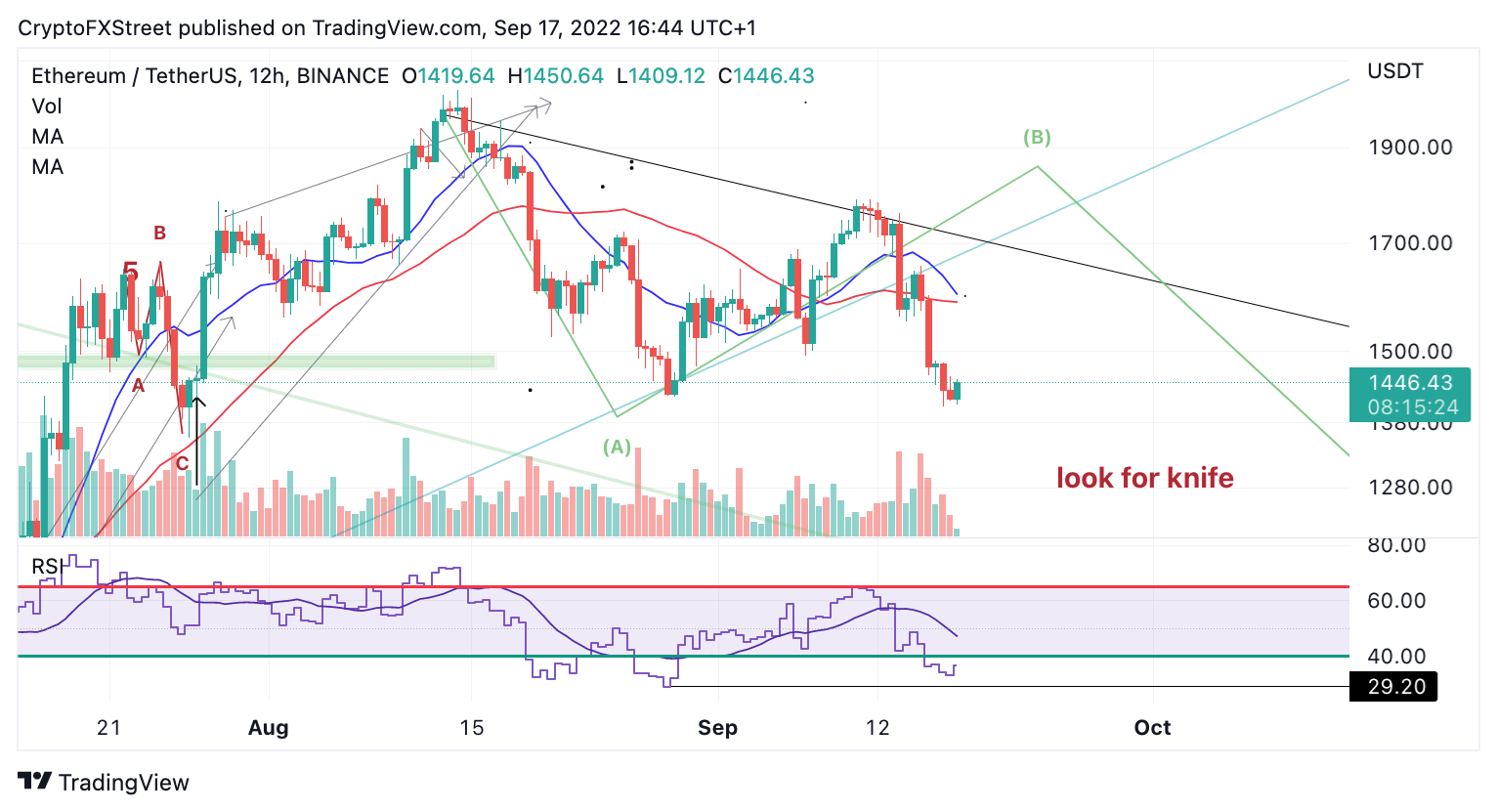Click the TradingView brand text
The height and width of the screenshot is (812, 1497).
[x=124, y=783]
